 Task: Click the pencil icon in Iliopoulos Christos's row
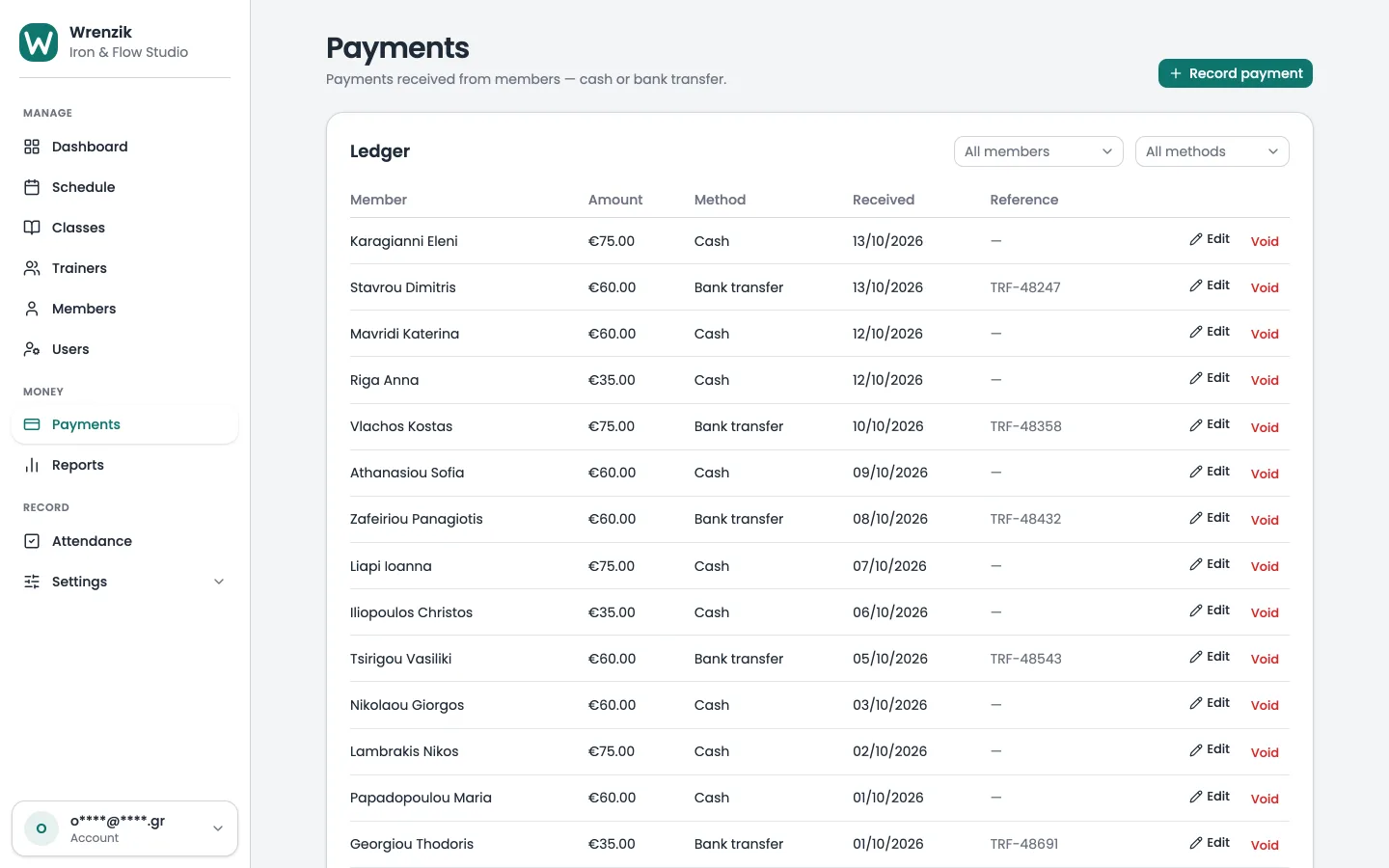[x=1196, y=610]
